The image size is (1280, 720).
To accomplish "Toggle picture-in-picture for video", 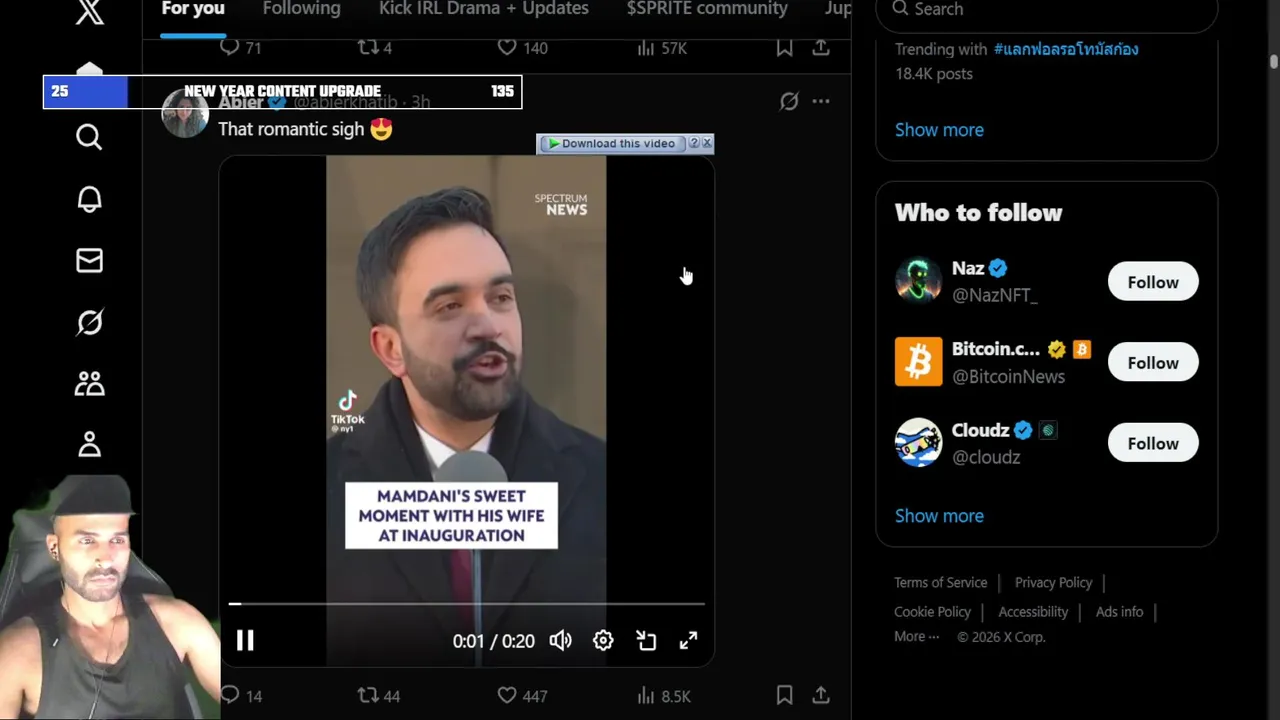I will (x=646, y=641).
